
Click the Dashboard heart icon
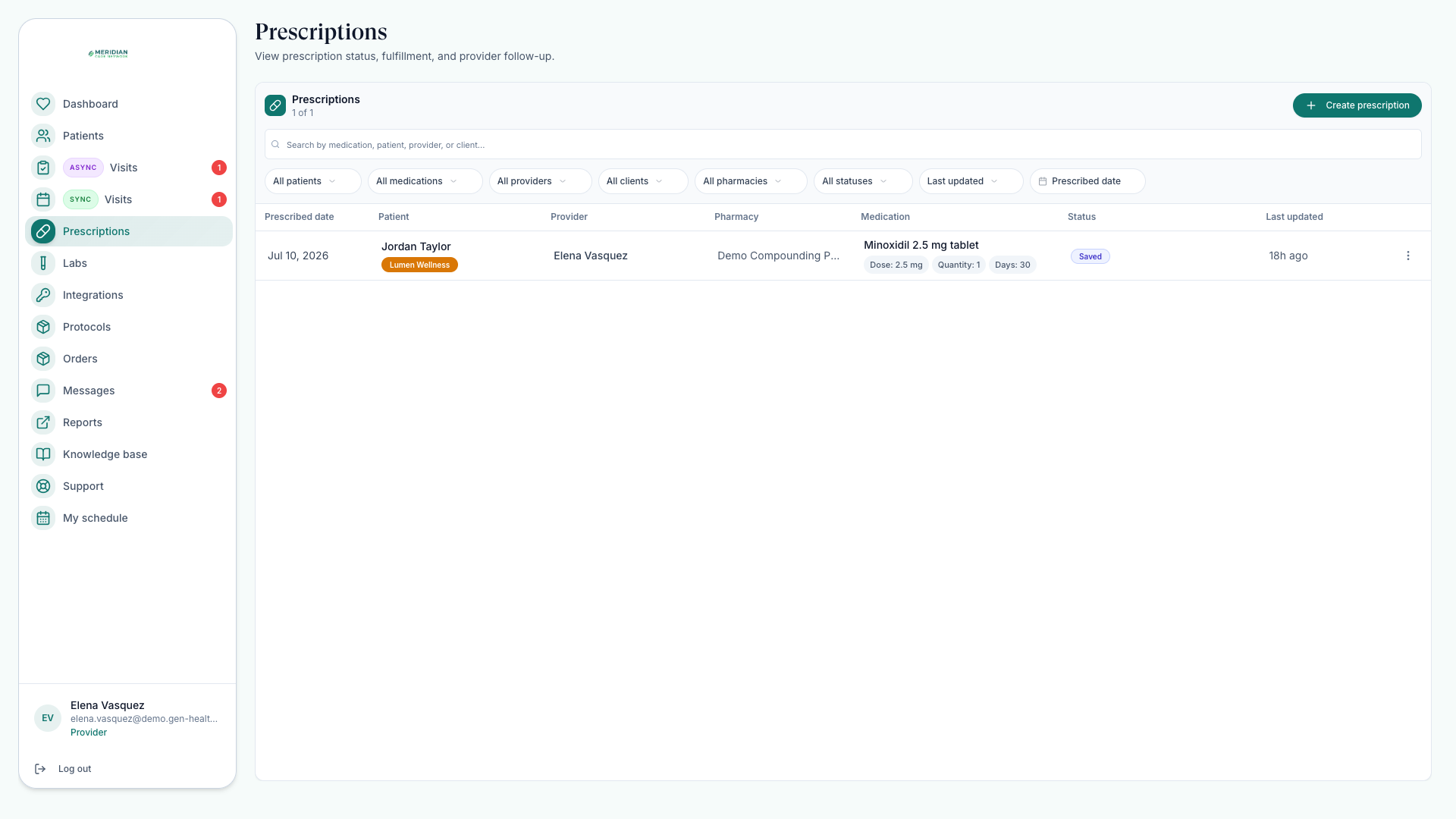coord(43,104)
